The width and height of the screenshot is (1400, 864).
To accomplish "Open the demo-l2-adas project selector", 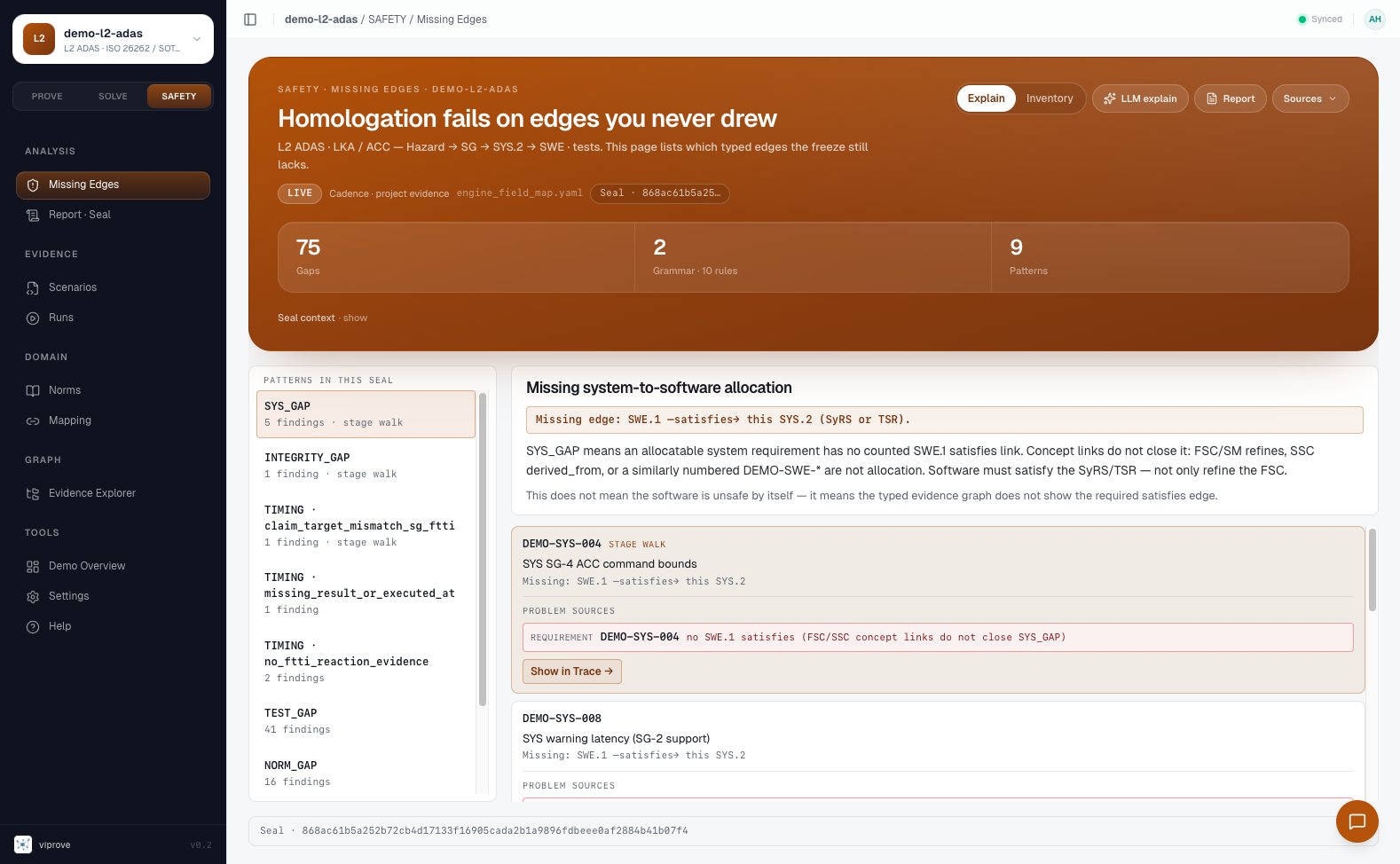I will click(113, 39).
